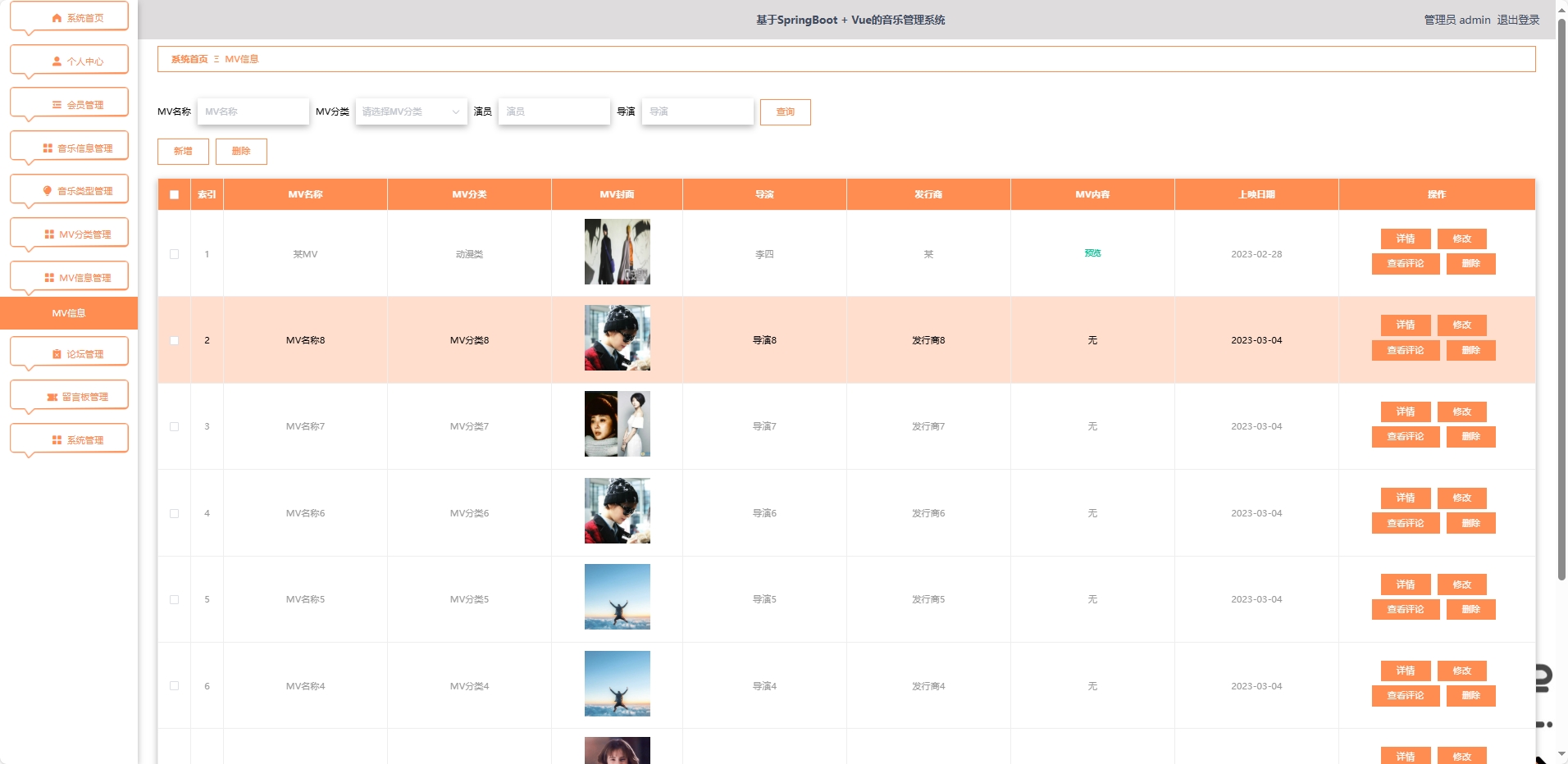Select the MV信息 submenu item
This screenshot has height=764, width=1568.
[69, 313]
